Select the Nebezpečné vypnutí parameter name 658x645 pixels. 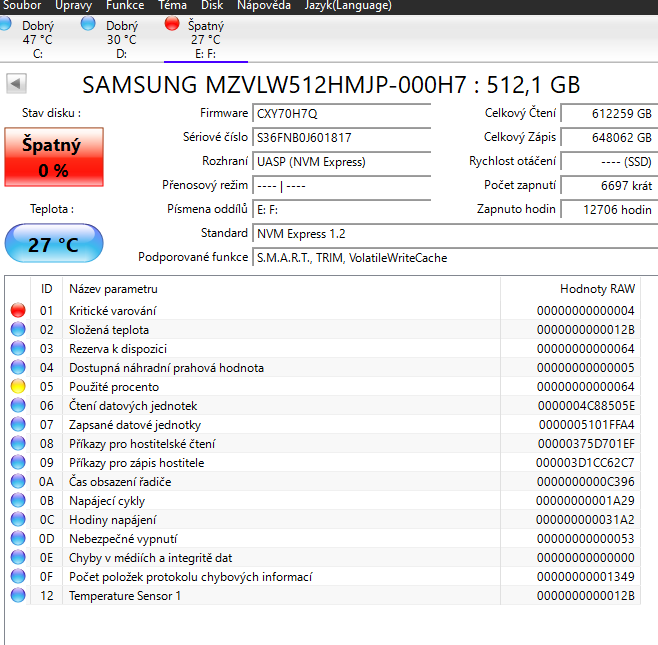click(123, 539)
